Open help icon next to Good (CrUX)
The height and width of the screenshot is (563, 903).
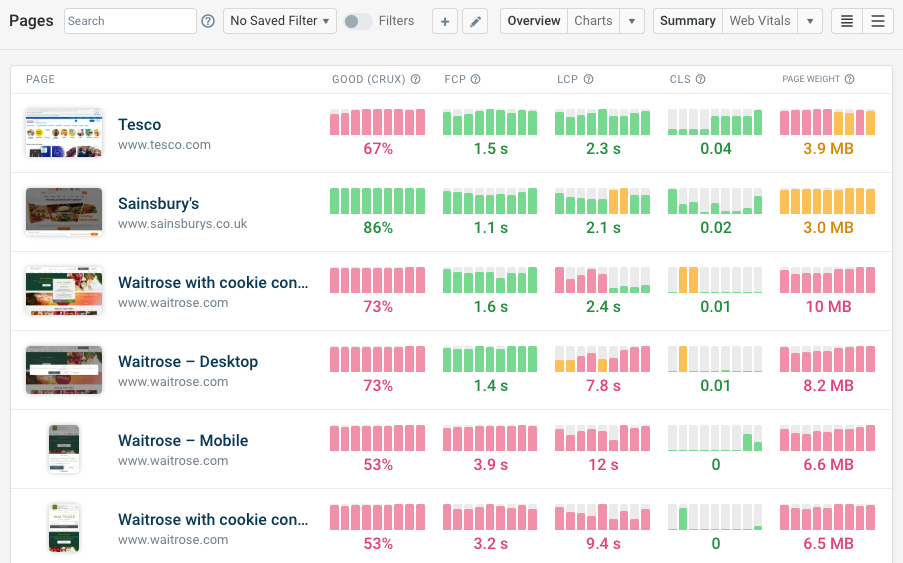415,79
